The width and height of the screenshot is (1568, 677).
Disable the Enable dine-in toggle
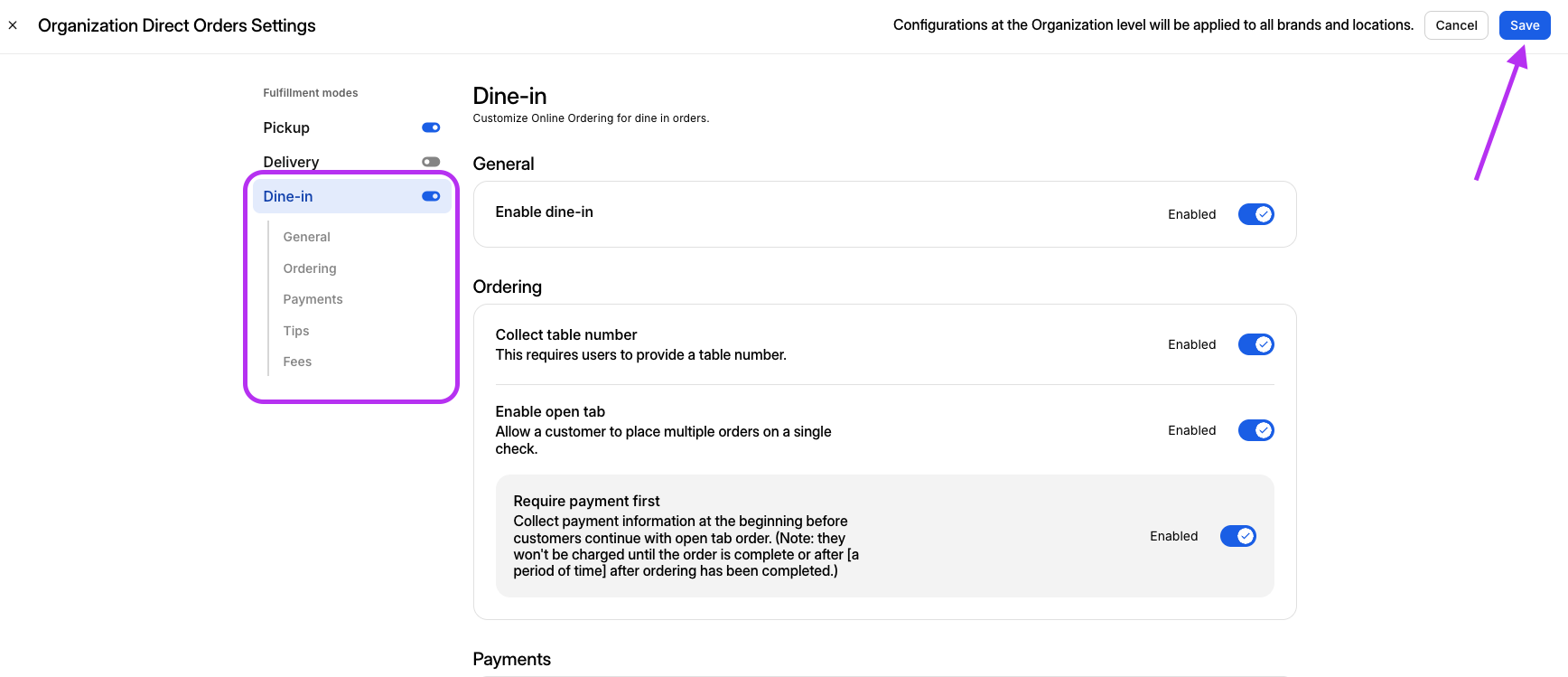1255,214
